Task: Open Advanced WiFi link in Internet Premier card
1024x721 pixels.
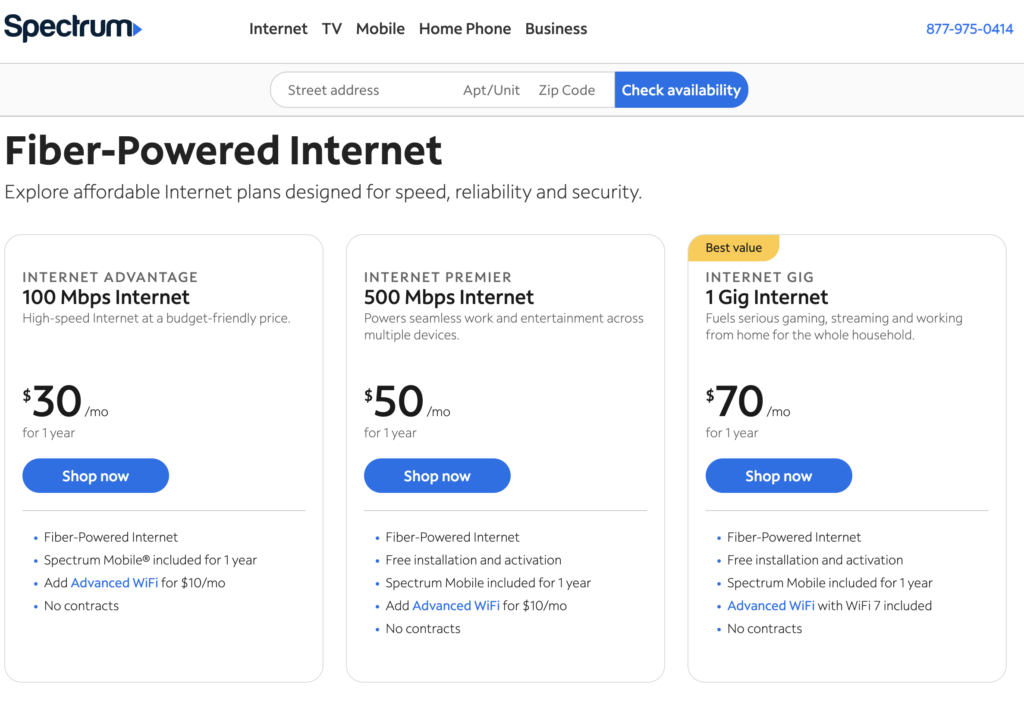Action: [456, 606]
